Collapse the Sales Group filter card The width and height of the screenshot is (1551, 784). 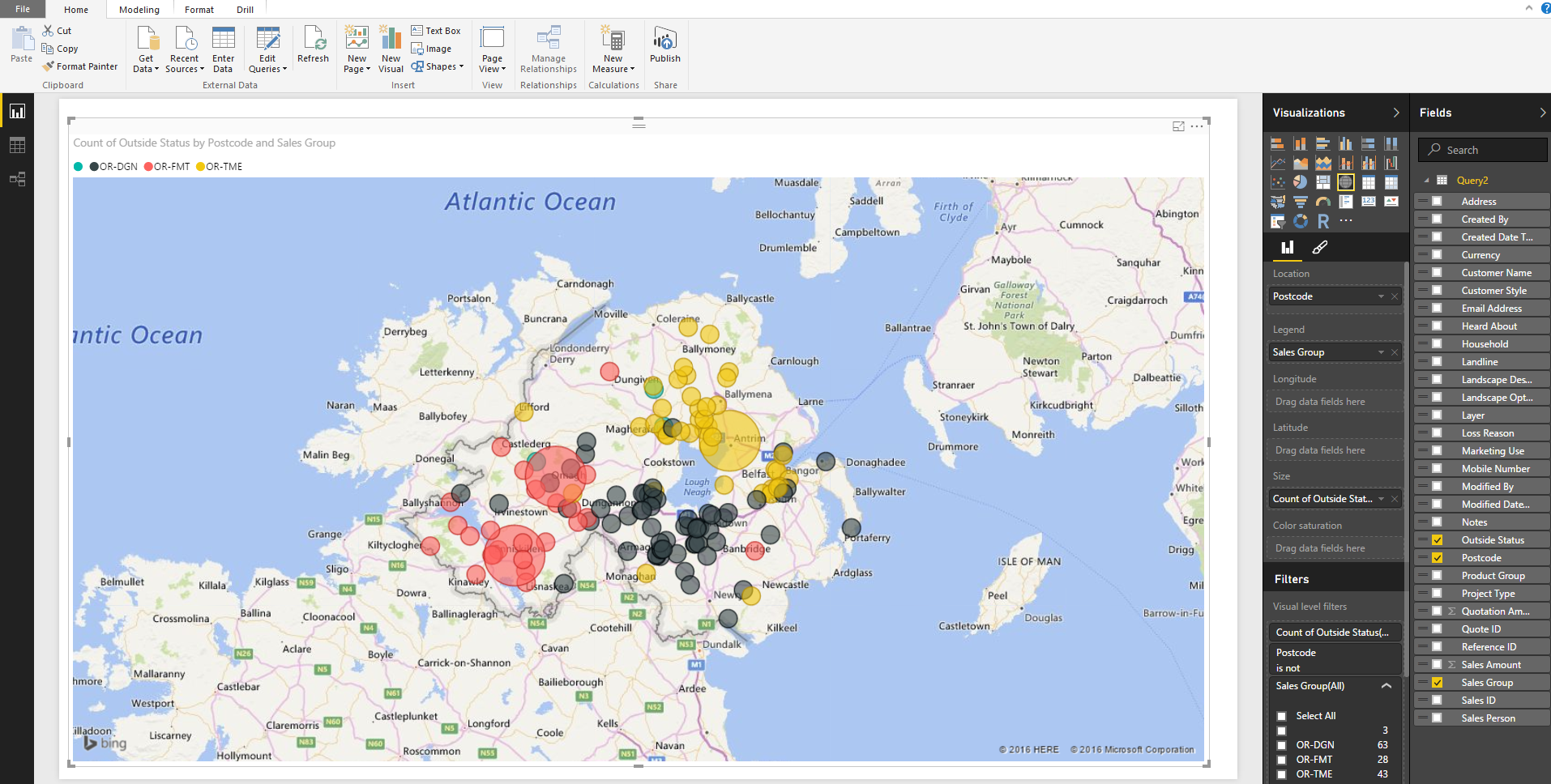pyautogui.click(x=1386, y=686)
